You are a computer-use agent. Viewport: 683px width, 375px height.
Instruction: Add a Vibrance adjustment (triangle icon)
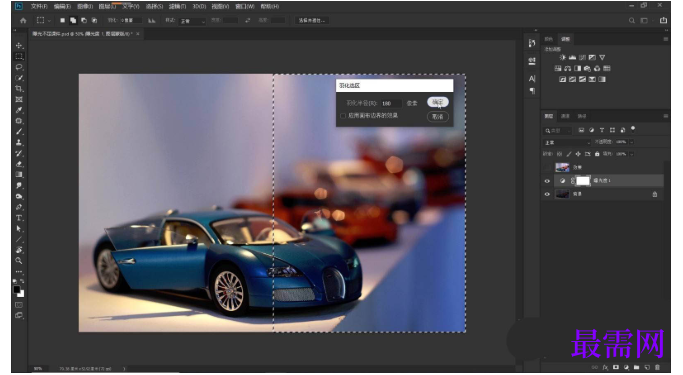tap(602, 57)
